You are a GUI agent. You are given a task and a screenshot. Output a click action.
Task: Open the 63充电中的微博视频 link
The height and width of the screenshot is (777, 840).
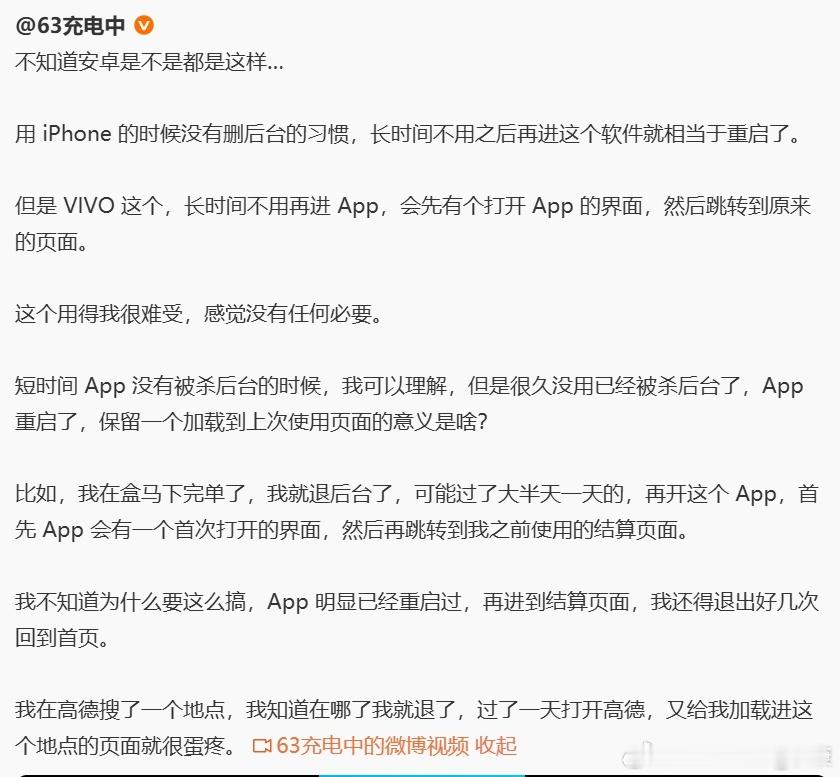click(372, 746)
